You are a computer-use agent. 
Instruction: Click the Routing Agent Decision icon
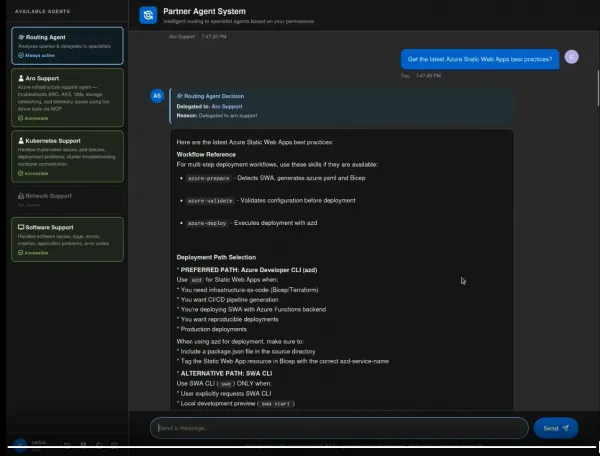click(x=179, y=96)
